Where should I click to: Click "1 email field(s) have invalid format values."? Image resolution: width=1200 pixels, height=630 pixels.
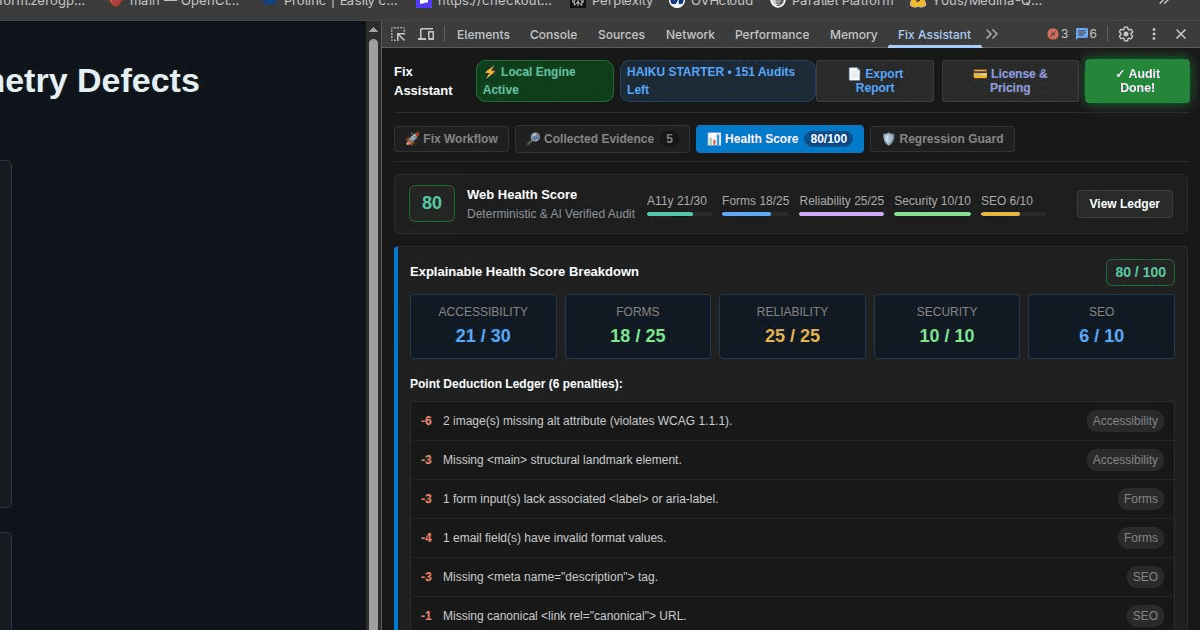click(x=554, y=538)
